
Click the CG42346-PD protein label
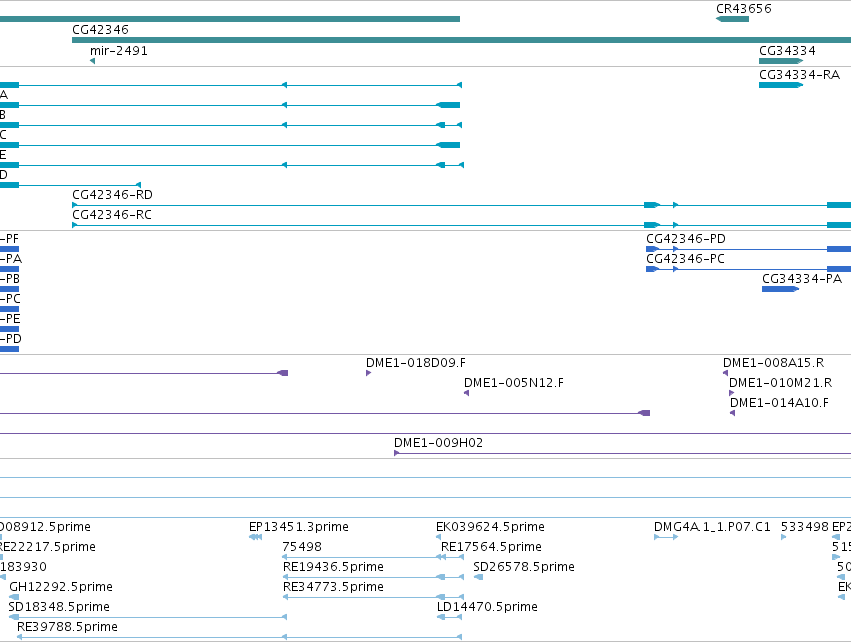(685, 239)
